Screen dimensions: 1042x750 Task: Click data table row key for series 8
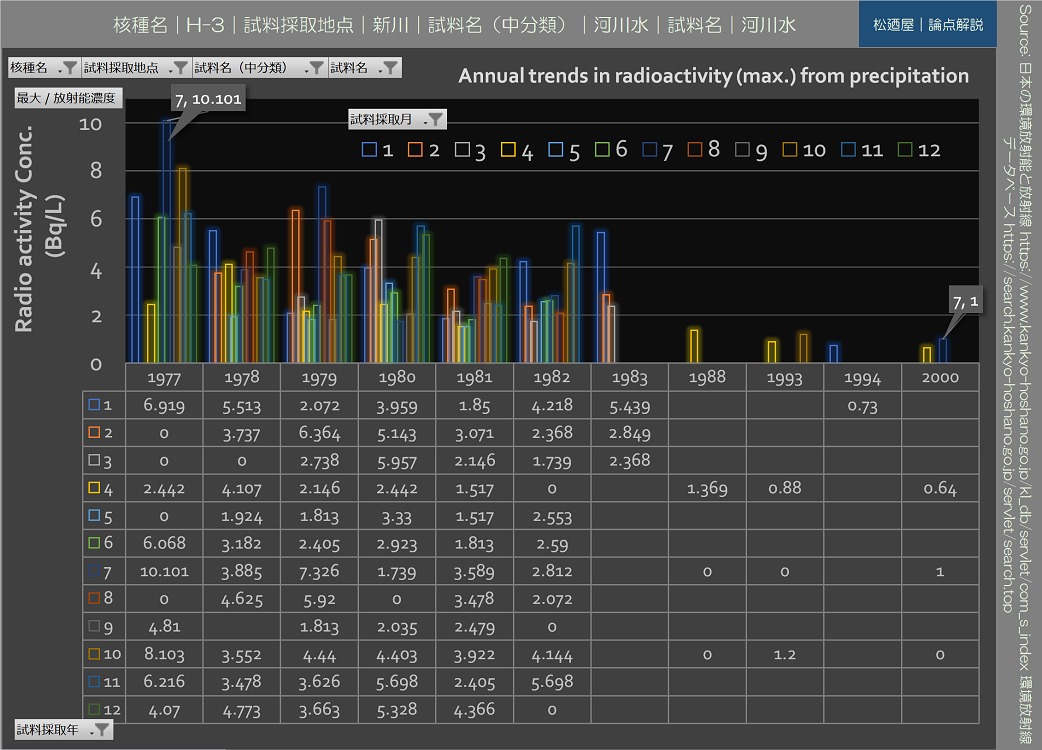tap(100, 599)
